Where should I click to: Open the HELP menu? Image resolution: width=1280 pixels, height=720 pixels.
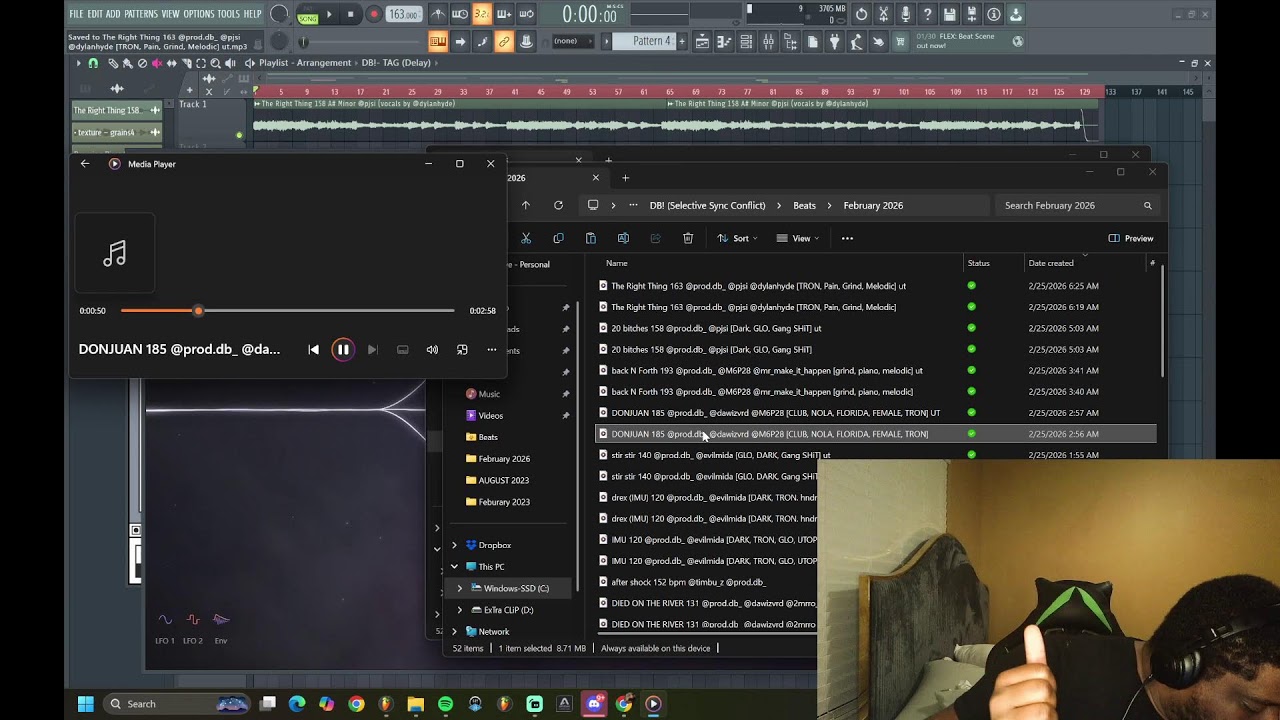point(252,14)
